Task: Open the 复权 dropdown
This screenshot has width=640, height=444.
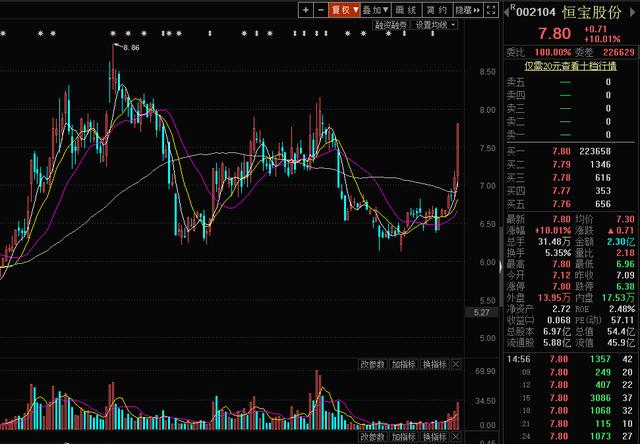Action: tap(344, 10)
